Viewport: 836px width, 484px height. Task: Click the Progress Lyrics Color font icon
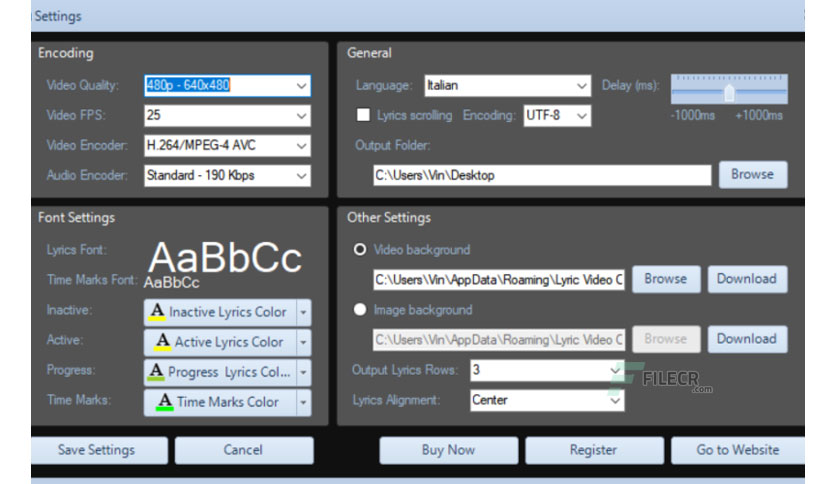156,372
